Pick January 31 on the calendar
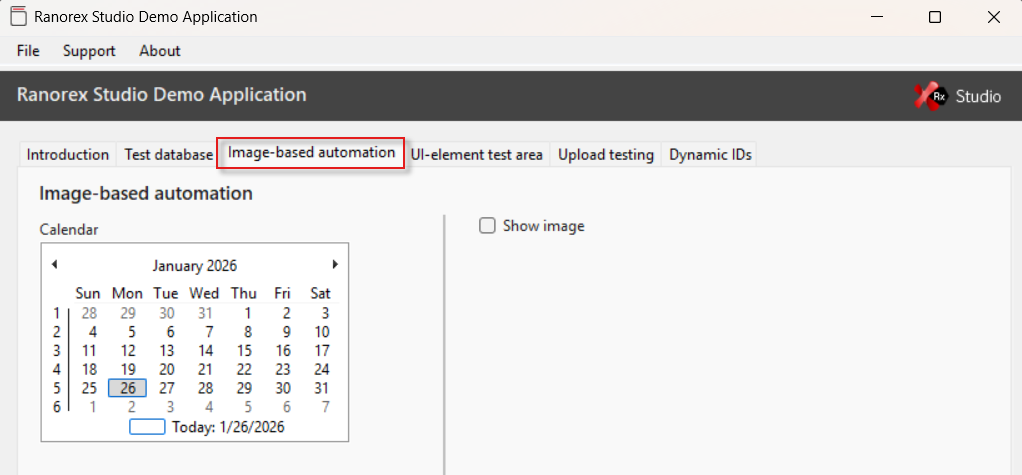The image size is (1022, 475). point(321,389)
